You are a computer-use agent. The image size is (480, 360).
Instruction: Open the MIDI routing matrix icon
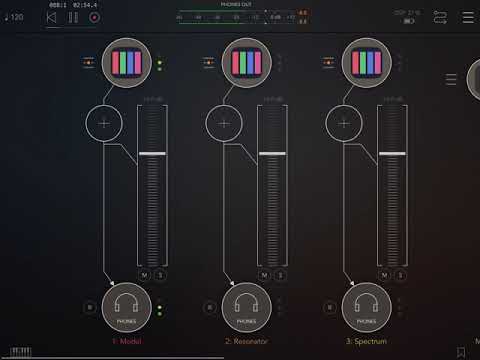[440, 17]
